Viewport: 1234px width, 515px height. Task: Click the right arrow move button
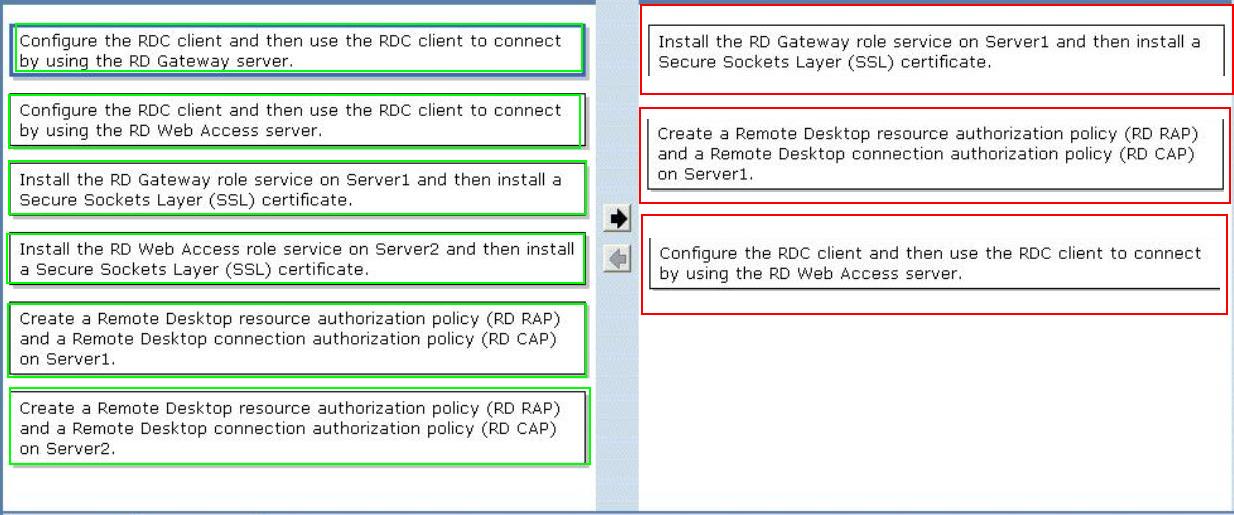tap(619, 218)
